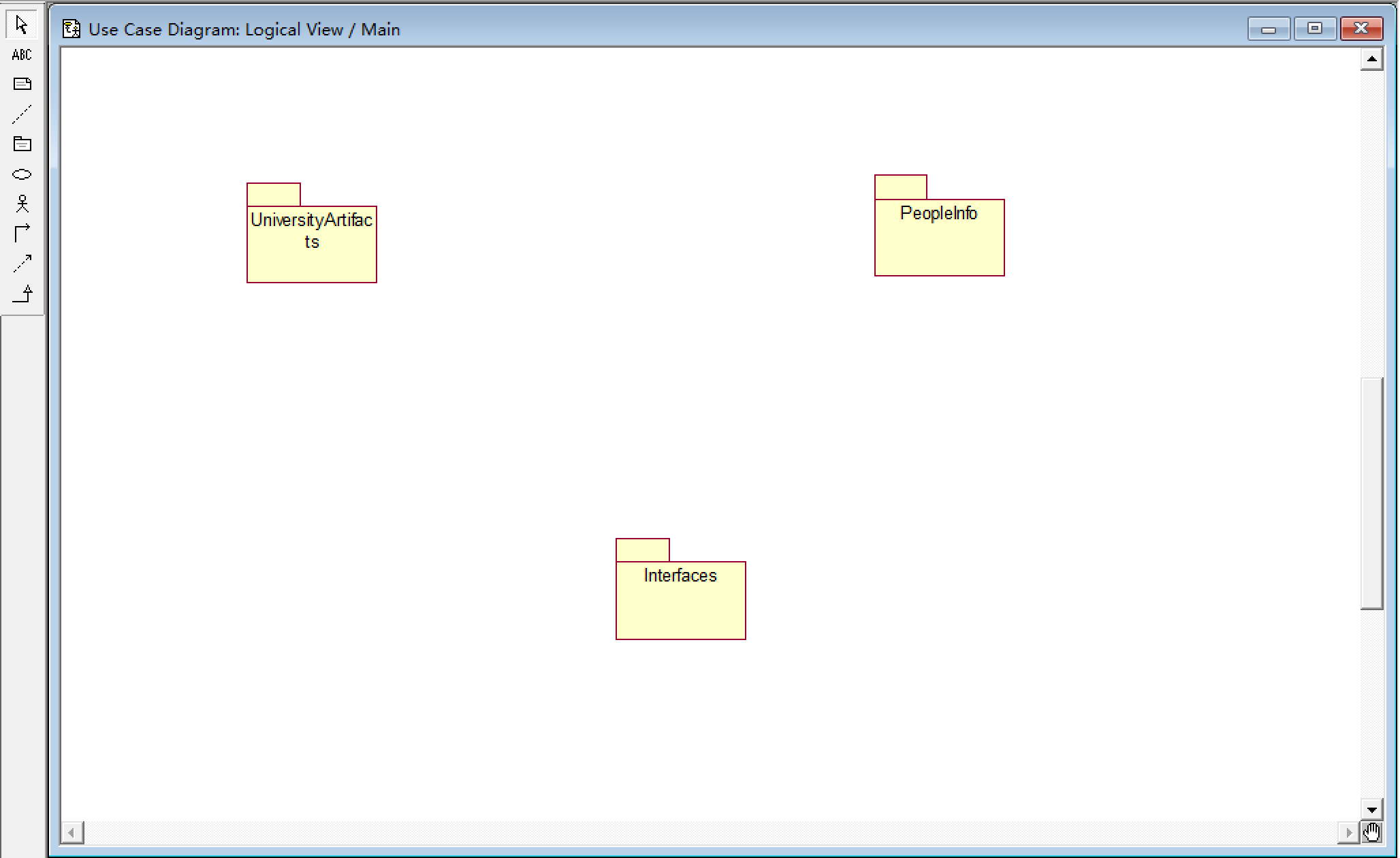Viewport: 1400px width, 858px height.
Task: Select the Generalization arrow tool
Action: click(22, 293)
